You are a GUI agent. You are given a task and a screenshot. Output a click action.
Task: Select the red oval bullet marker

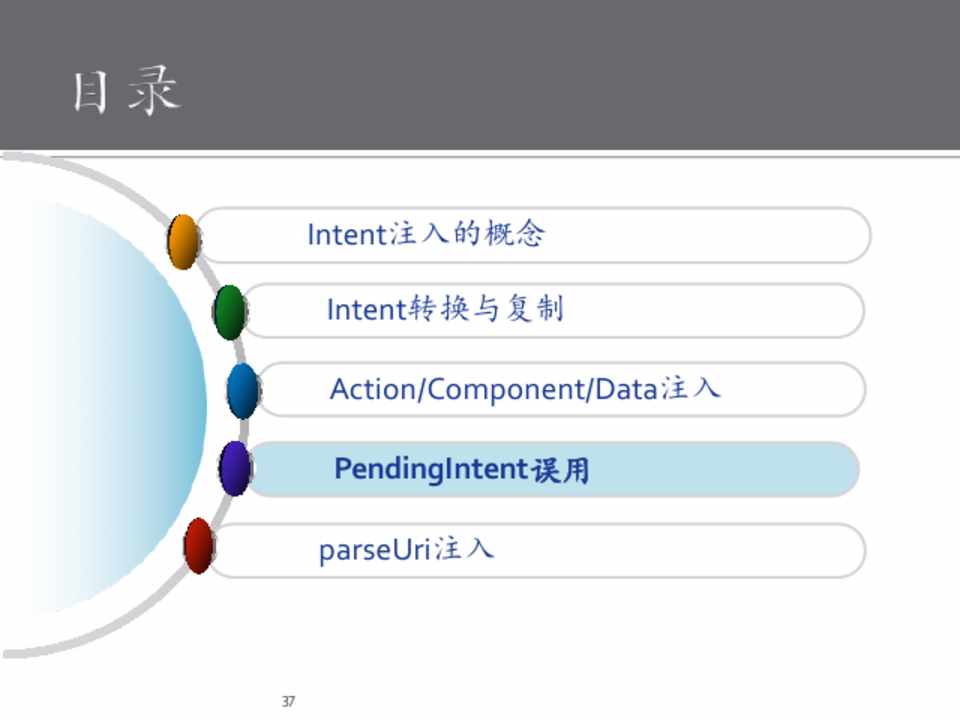tap(199, 546)
